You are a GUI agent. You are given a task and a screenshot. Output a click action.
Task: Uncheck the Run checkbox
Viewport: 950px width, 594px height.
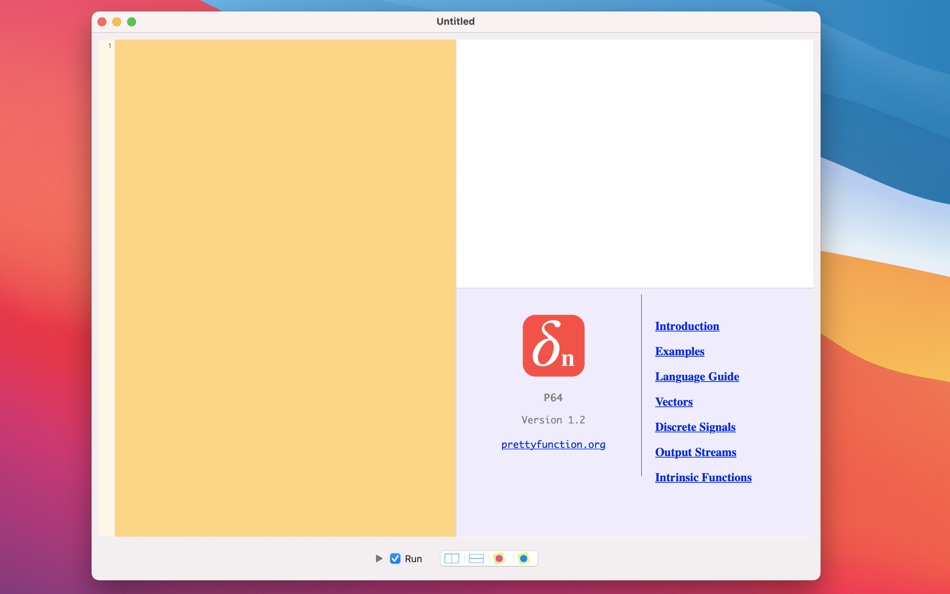395,558
